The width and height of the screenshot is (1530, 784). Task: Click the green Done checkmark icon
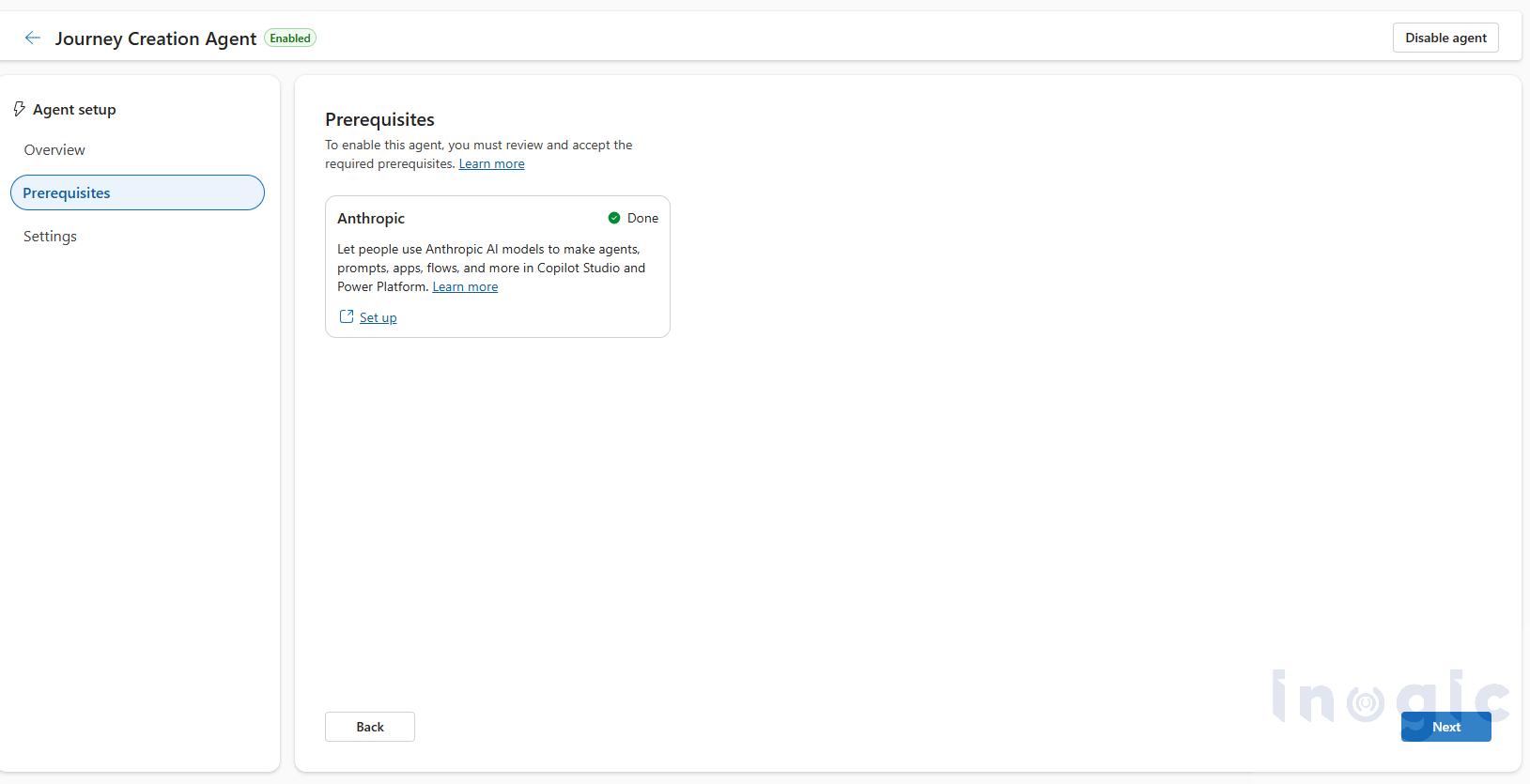point(614,218)
